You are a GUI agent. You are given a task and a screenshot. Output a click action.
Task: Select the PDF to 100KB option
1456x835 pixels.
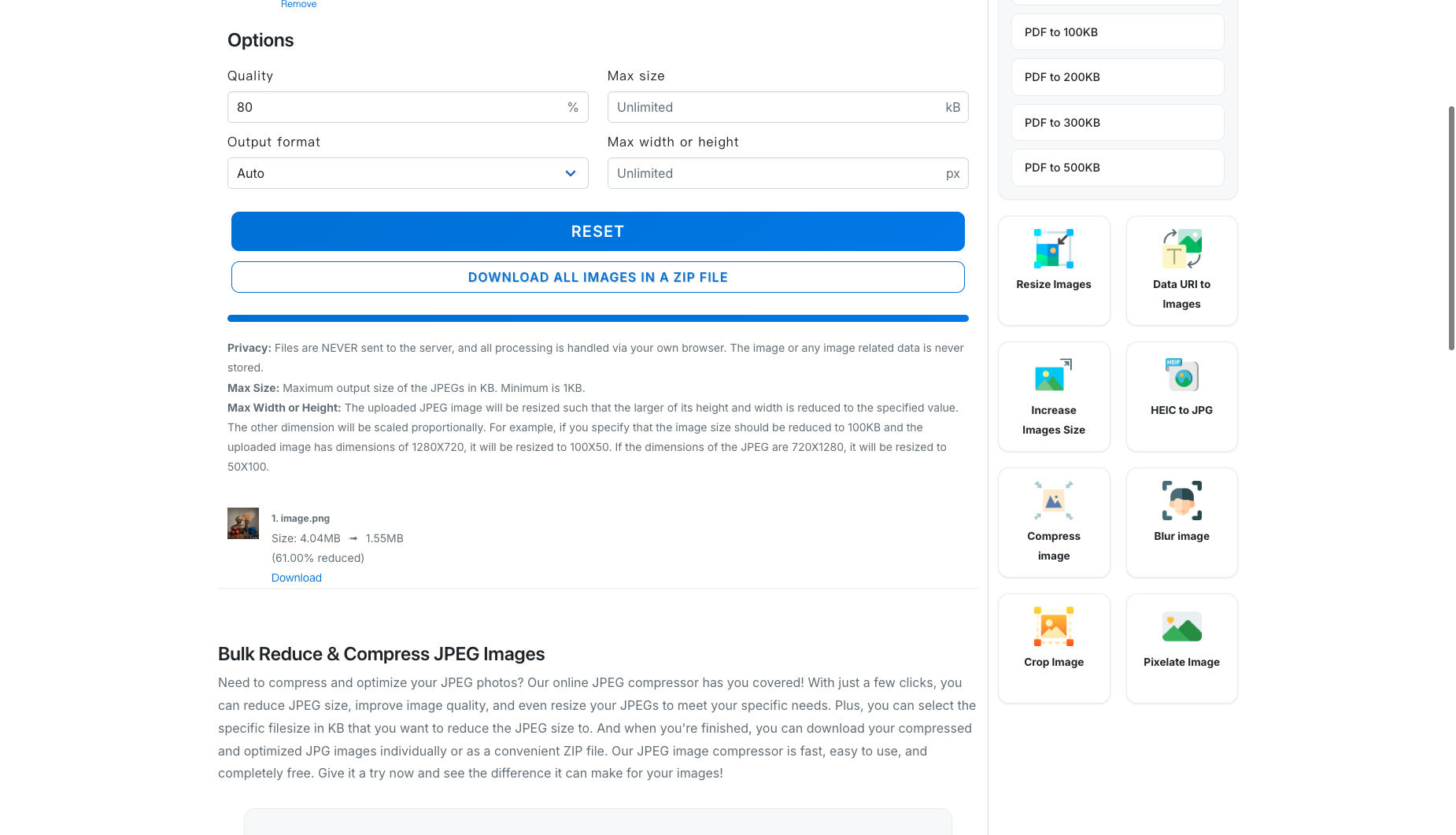(x=1118, y=32)
